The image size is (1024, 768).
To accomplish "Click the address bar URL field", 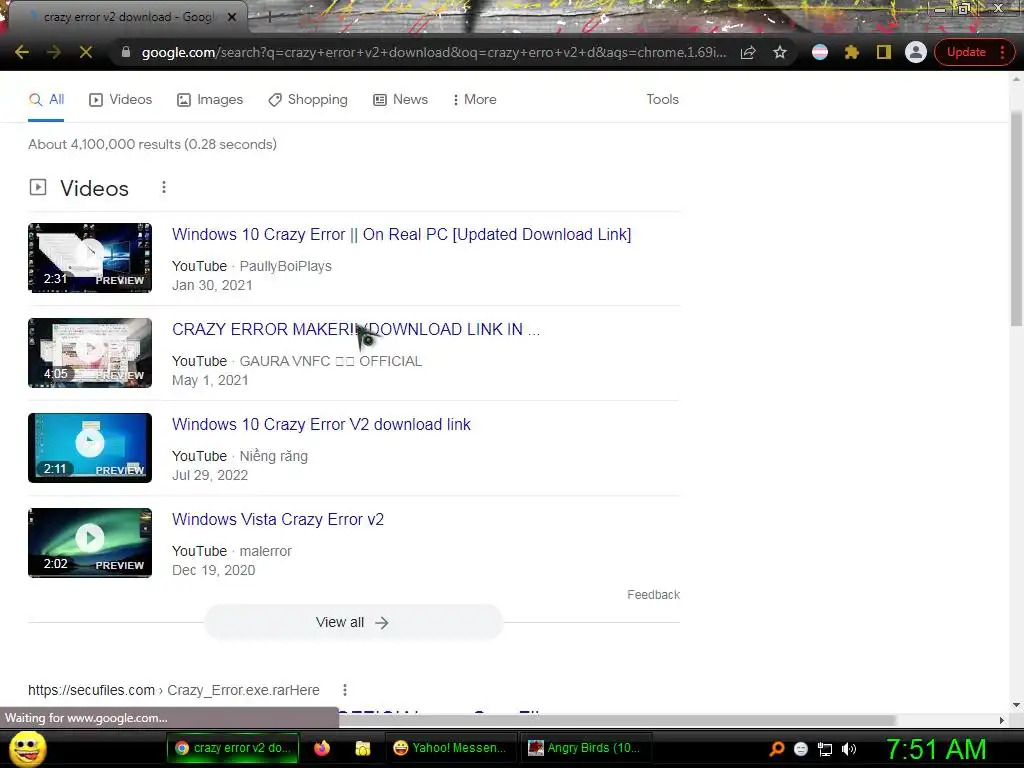I will pos(434,52).
